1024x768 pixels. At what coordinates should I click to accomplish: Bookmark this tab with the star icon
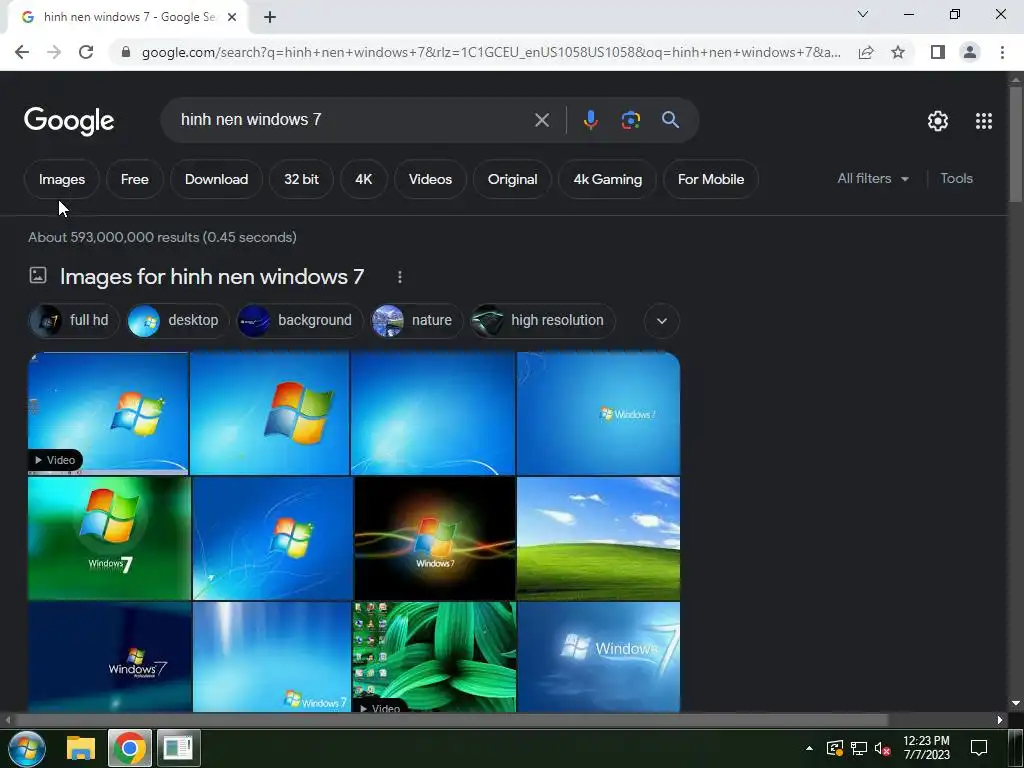pyautogui.click(x=898, y=52)
